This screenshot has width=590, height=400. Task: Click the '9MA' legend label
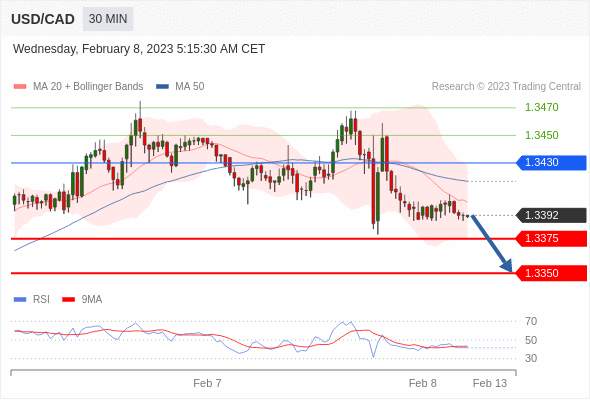click(x=92, y=300)
